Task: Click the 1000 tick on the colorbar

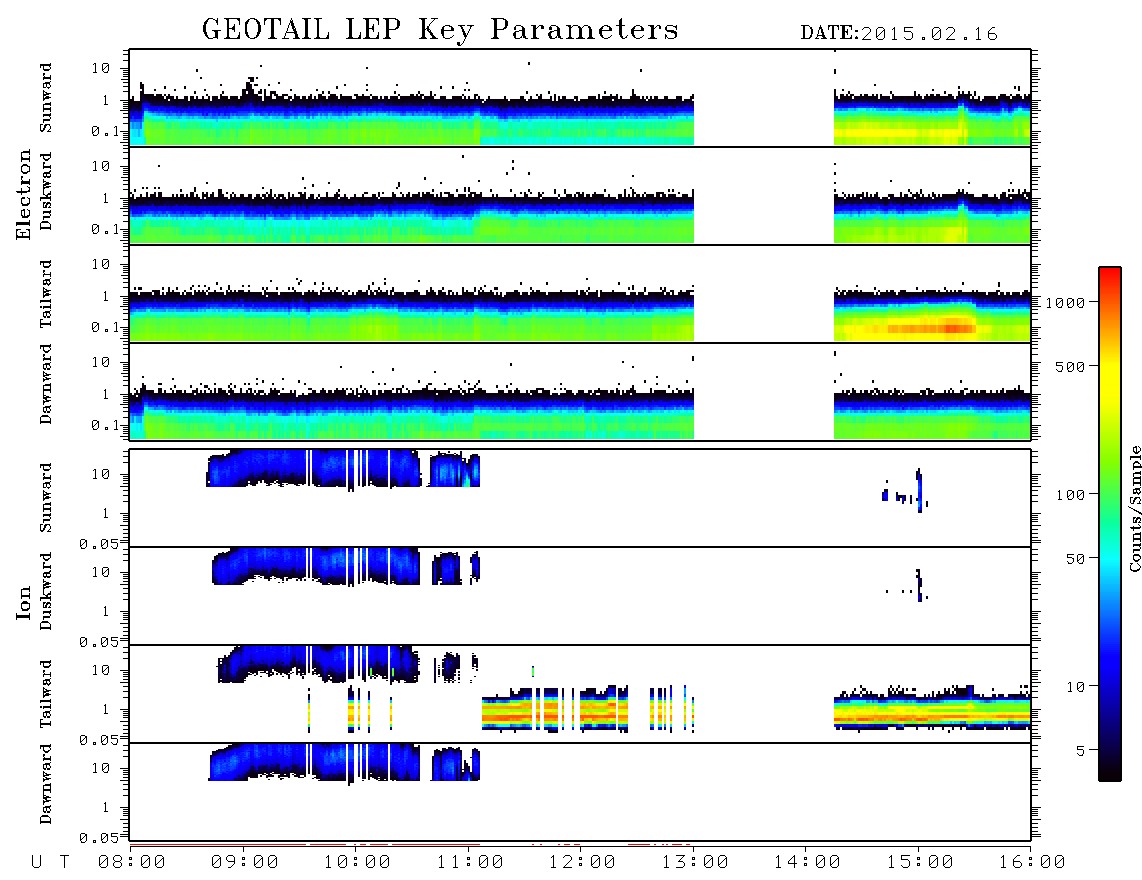Action: [1066, 302]
